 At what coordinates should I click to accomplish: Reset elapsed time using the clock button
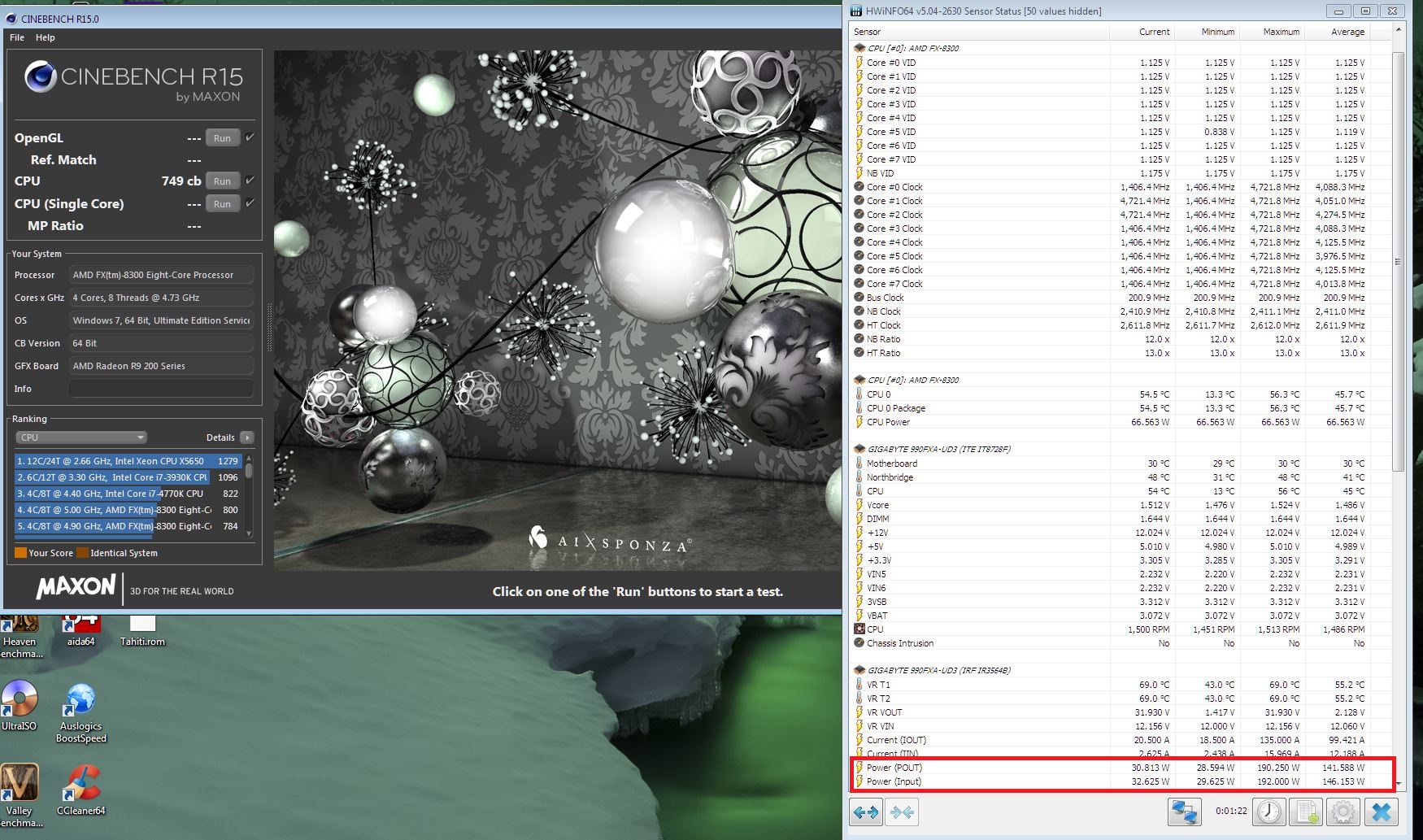click(1269, 812)
